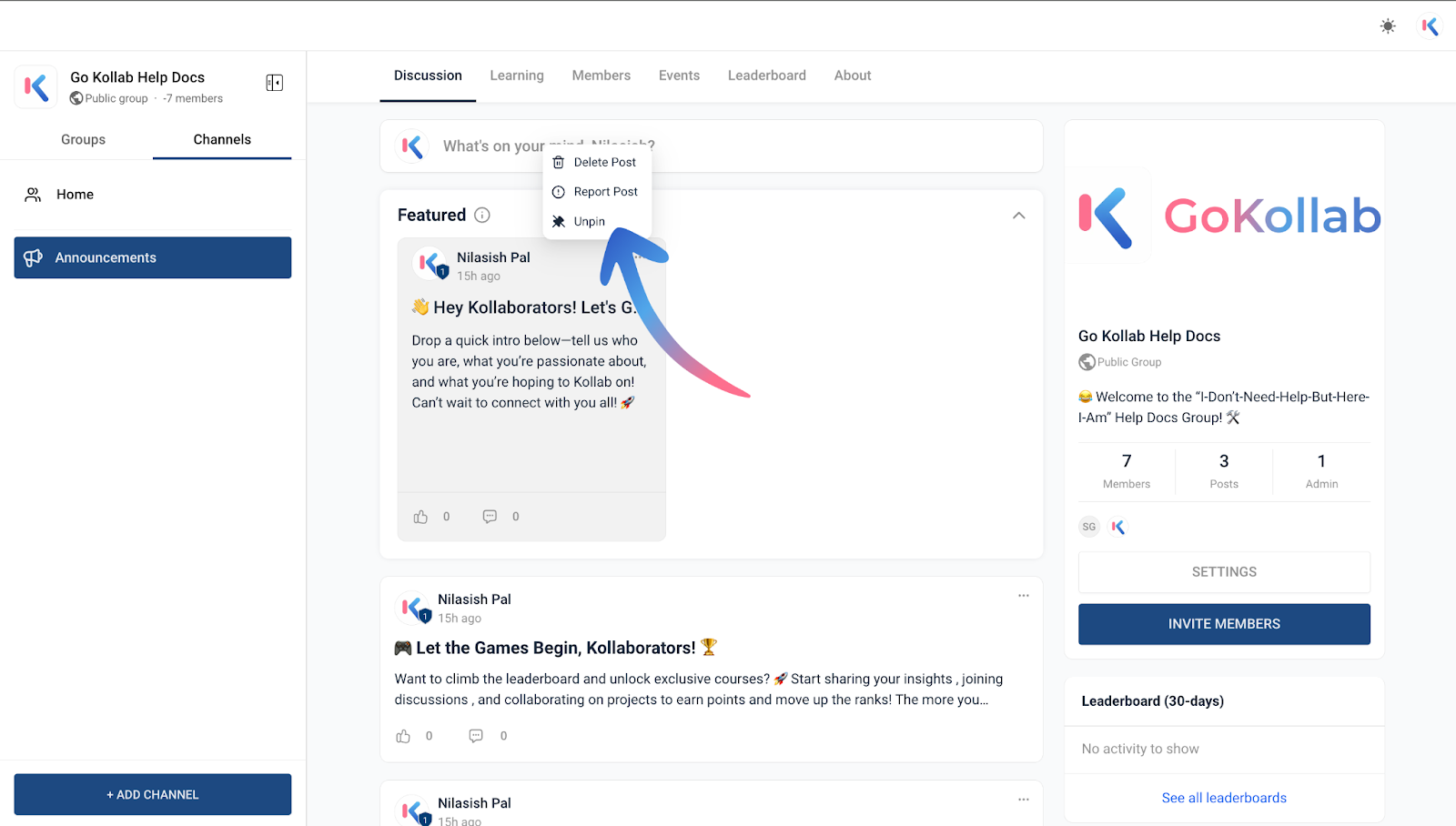The width and height of the screenshot is (1456, 826).
Task: Open the Let the Games Begin post title
Action: pos(556,648)
